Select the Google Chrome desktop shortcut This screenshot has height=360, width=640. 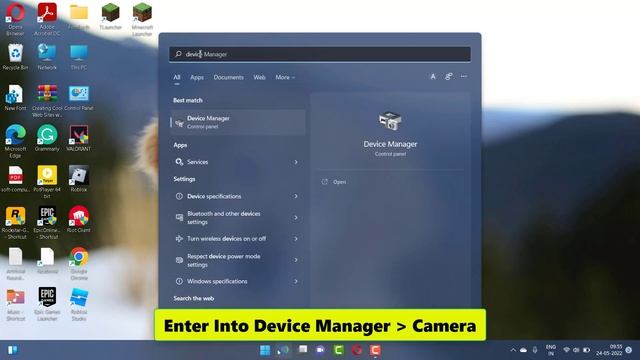pyautogui.click(x=79, y=263)
